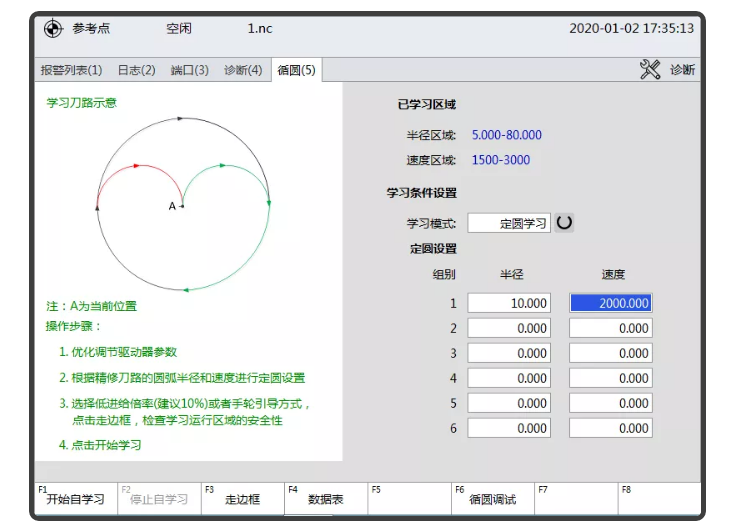This screenshot has height=532, width=734.
Task: Click step 4 点击开始学习 text
Action: (x=100, y=445)
